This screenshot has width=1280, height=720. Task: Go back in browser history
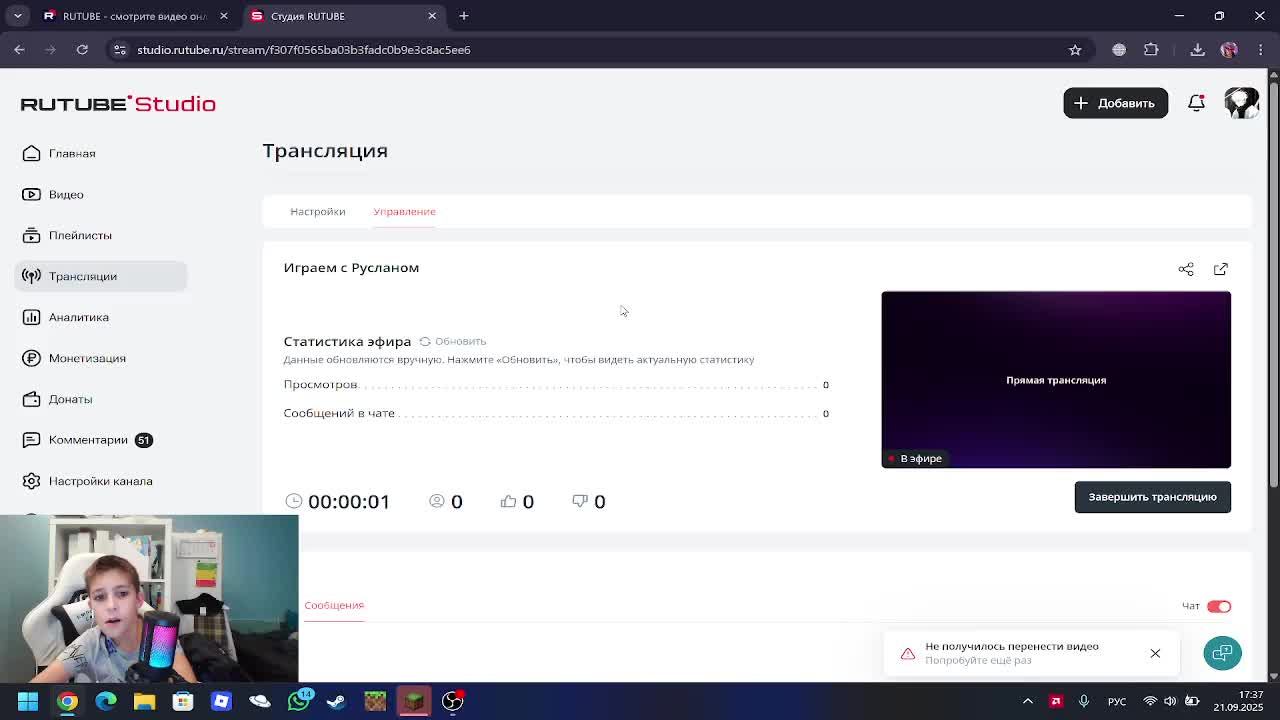click(x=19, y=49)
